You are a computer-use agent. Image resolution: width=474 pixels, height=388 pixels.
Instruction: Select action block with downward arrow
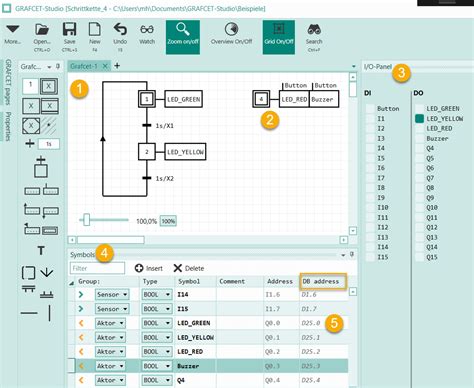(x=51, y=212)
